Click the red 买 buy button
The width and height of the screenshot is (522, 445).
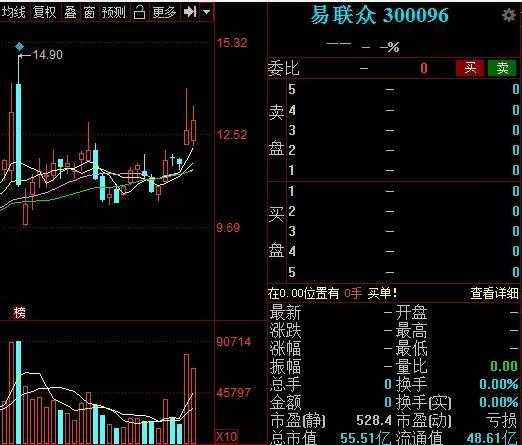[470, 68]
